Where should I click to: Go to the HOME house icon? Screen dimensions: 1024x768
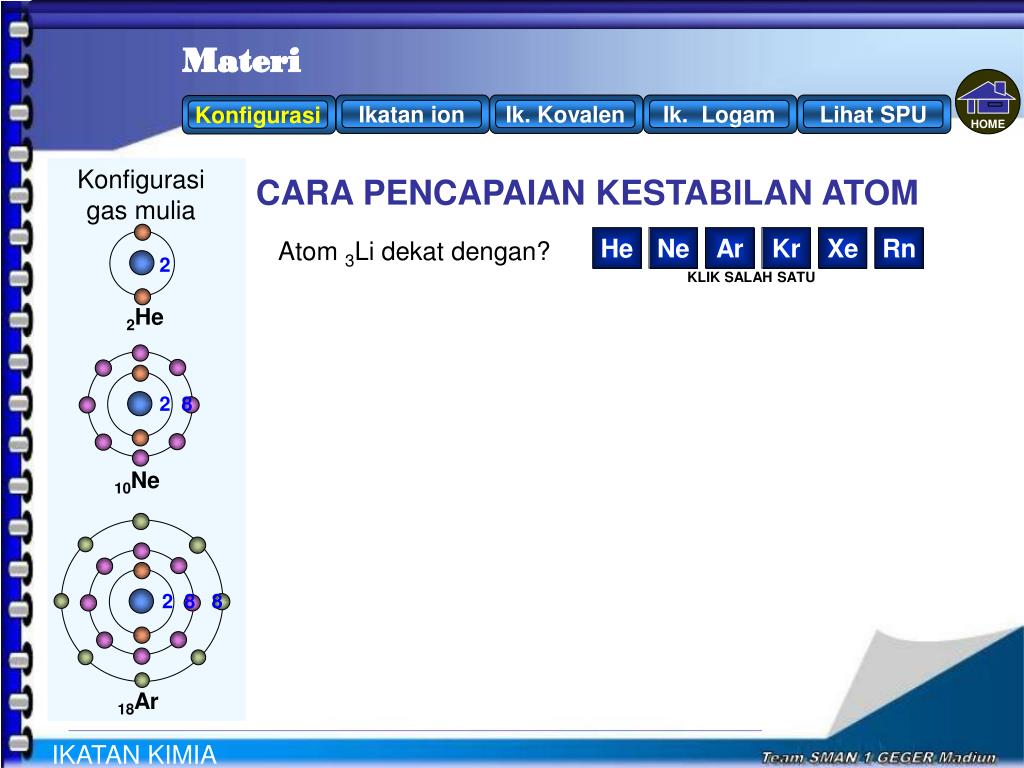point(987,102)
